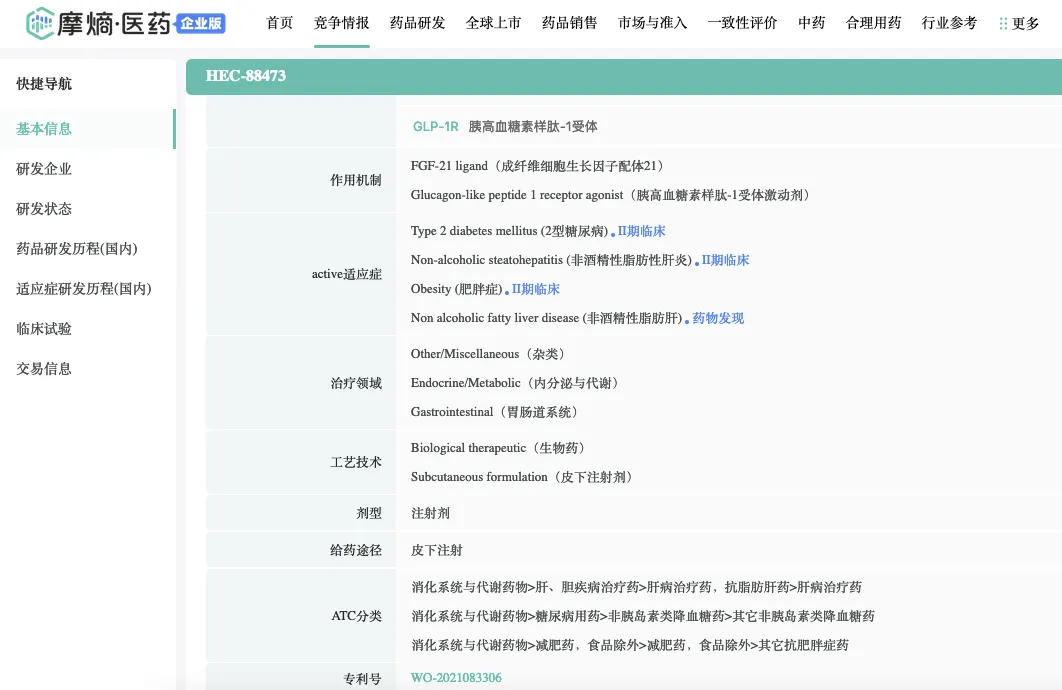This screenshot has width=1062, height=690.
Task: Select 全球上市 in the navigation bar
Action: click(x=493, y=23)
